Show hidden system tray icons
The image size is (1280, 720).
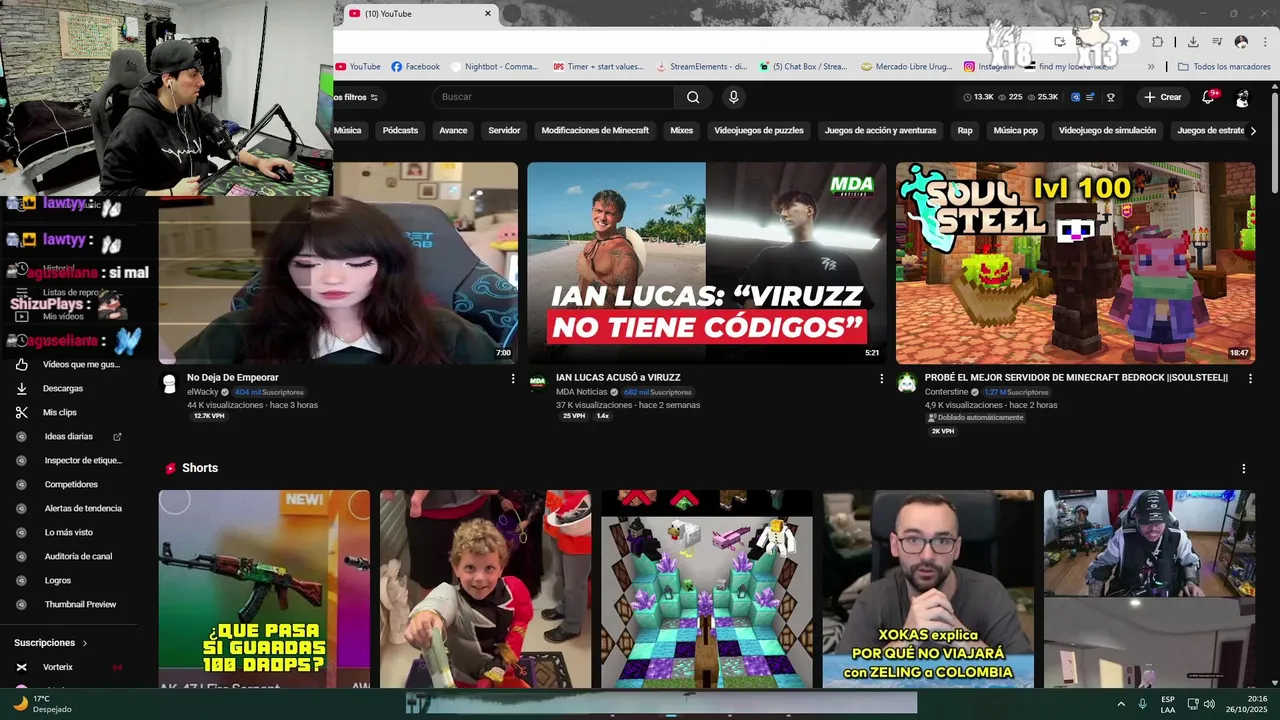pos(1121,704)
